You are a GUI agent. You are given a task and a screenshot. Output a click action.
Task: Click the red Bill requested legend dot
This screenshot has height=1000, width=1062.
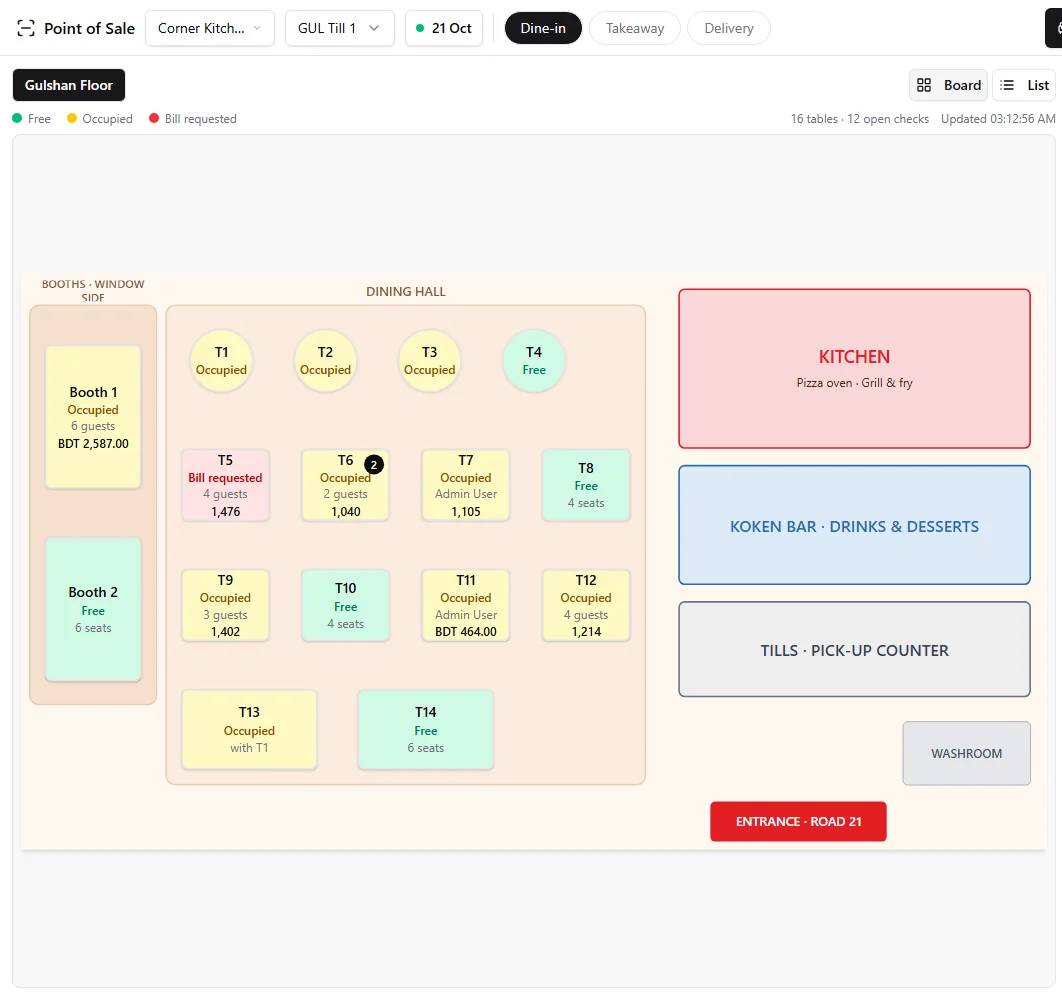click(154, 119)
